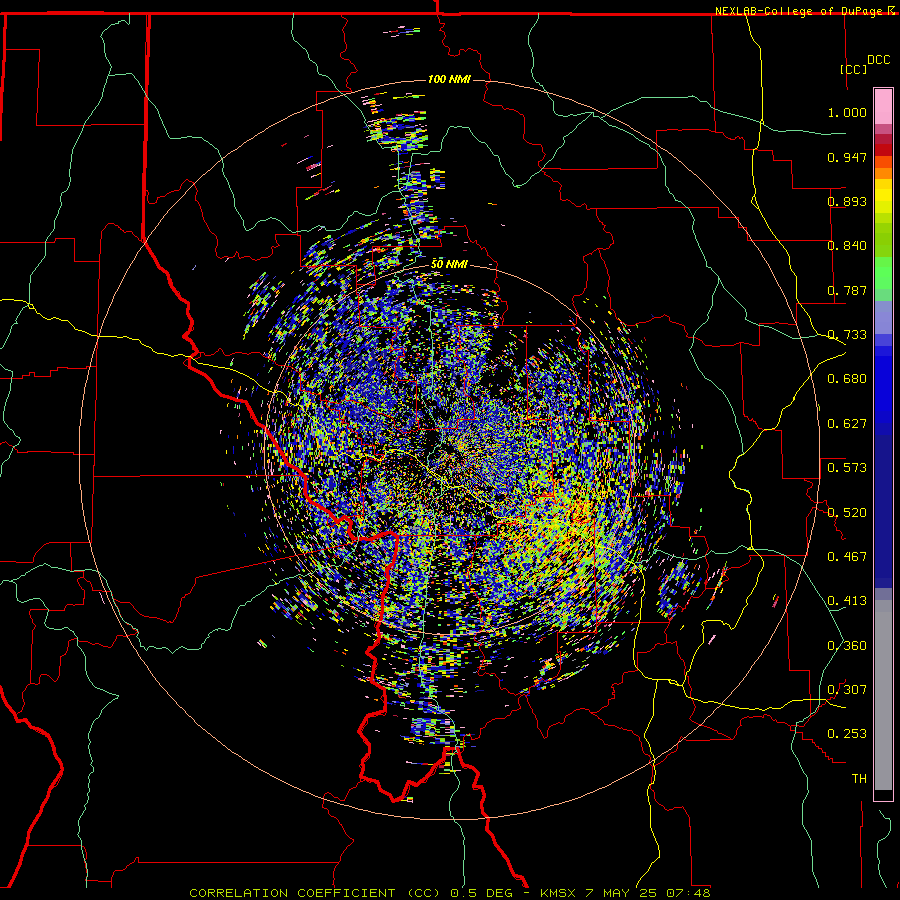
Task: Click the pink segment of the color bar
Action: 883,107
